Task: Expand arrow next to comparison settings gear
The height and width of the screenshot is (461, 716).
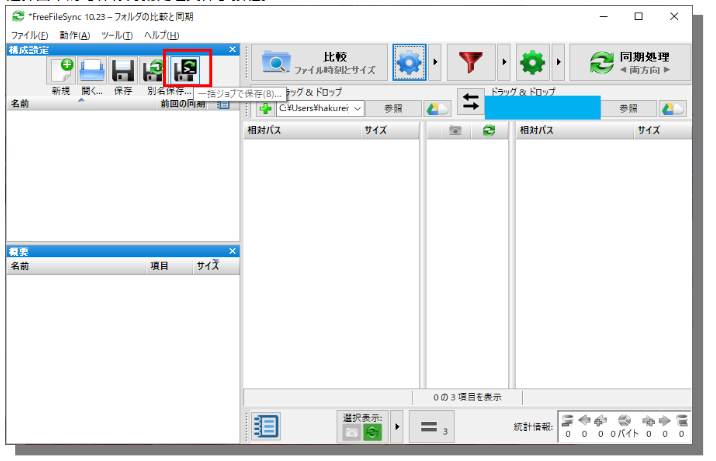Action: (x=436, y=63)
